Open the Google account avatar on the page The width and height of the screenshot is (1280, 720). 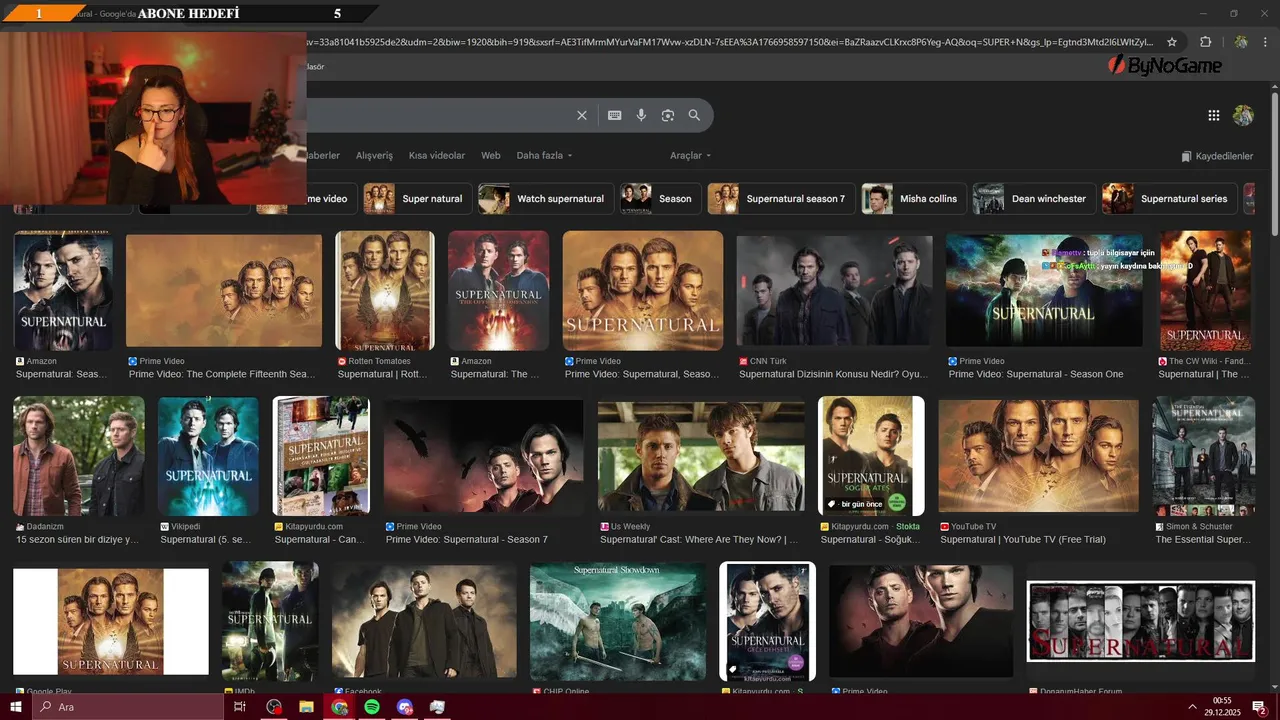click(1243, 115)
